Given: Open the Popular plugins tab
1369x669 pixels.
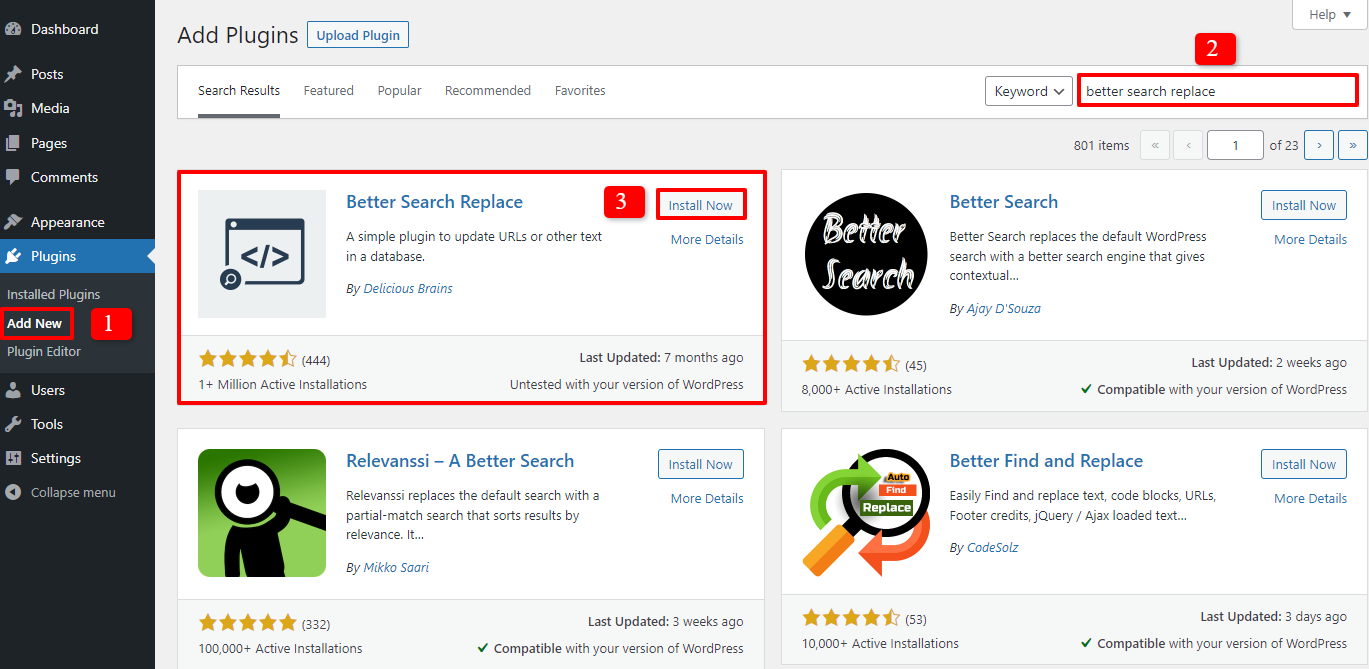Looking at the screenshot, I should coord(399,90).
